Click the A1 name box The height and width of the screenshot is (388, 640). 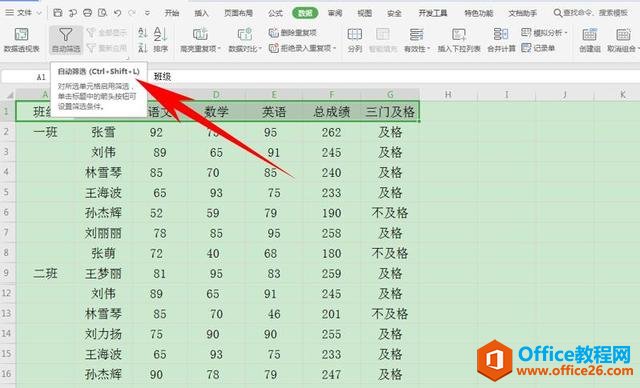26,77
